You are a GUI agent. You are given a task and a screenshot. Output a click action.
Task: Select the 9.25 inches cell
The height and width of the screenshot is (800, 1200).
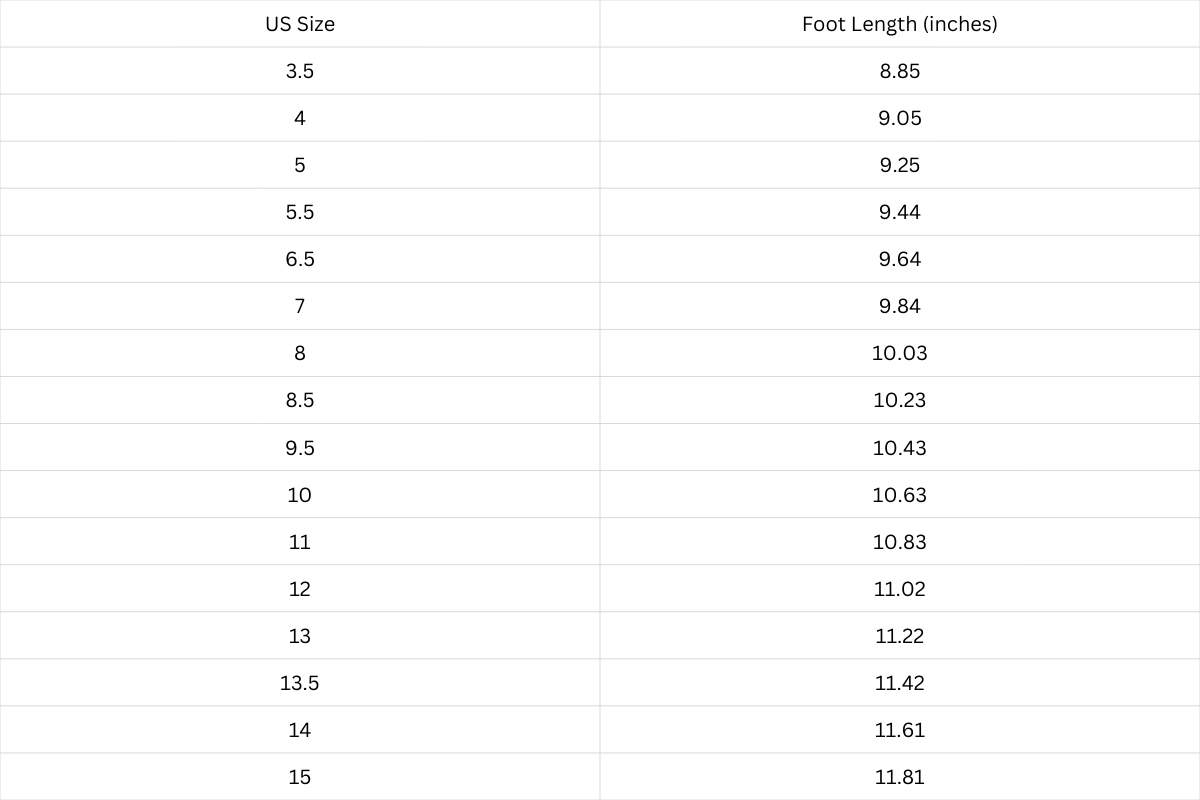pos(899,165)
